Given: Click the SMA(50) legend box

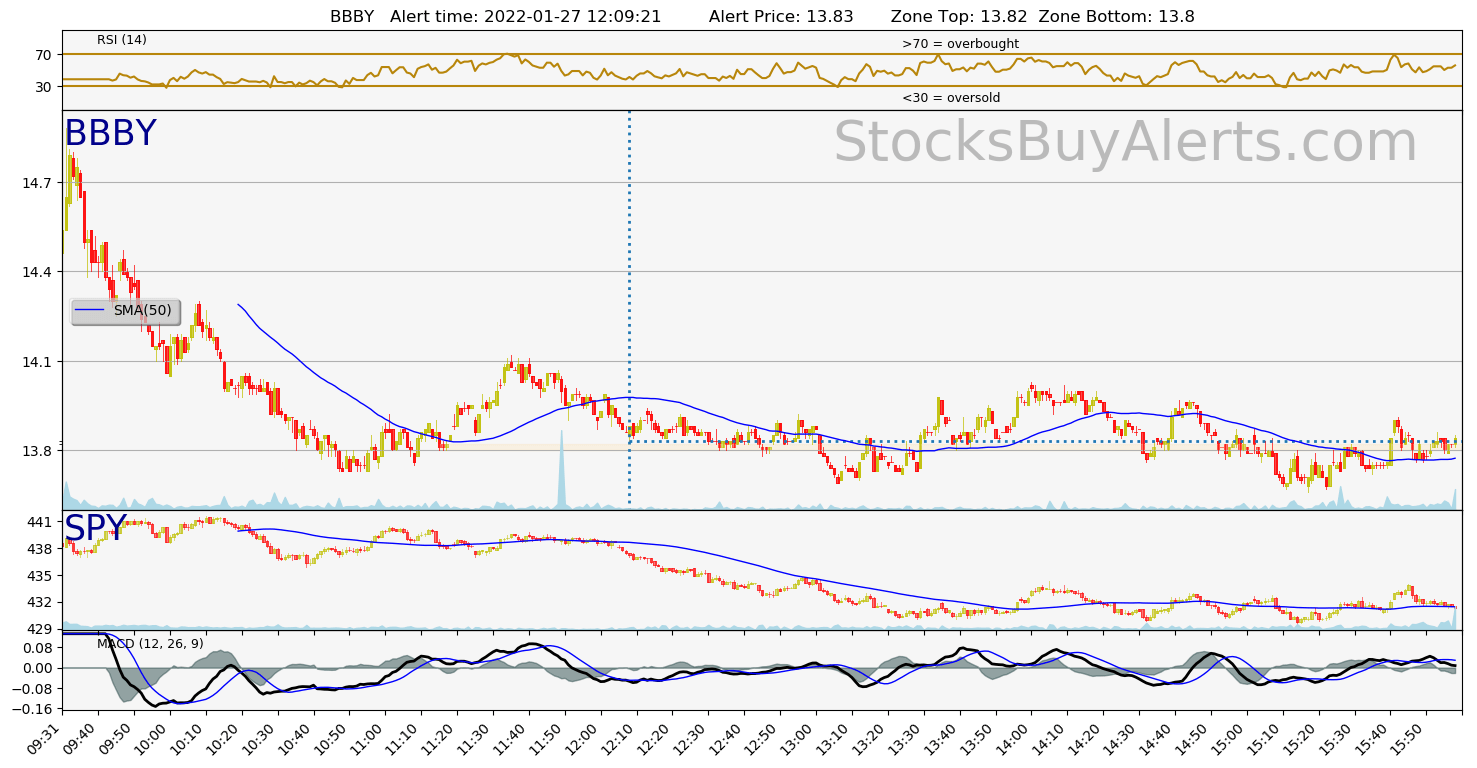Looking at the screenshot, I should pos(125,311).
